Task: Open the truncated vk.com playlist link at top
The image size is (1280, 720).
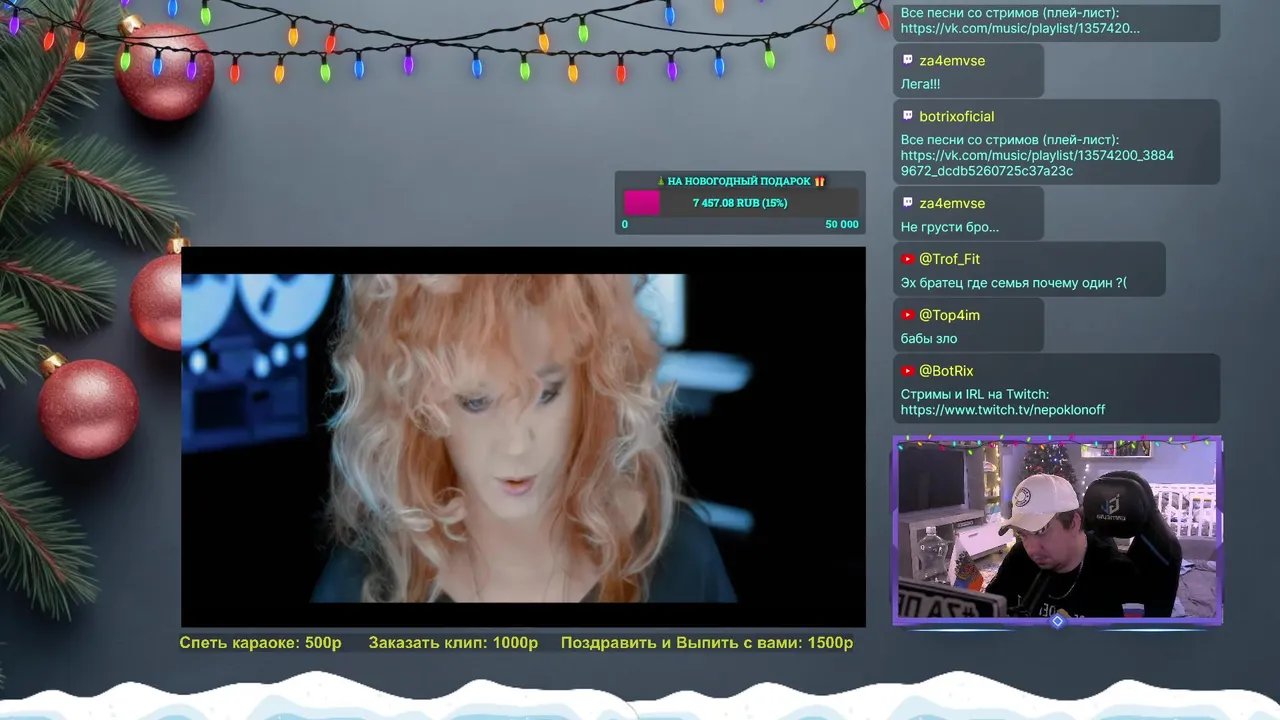Action: pyautogui.click(x=1020, y=28)
